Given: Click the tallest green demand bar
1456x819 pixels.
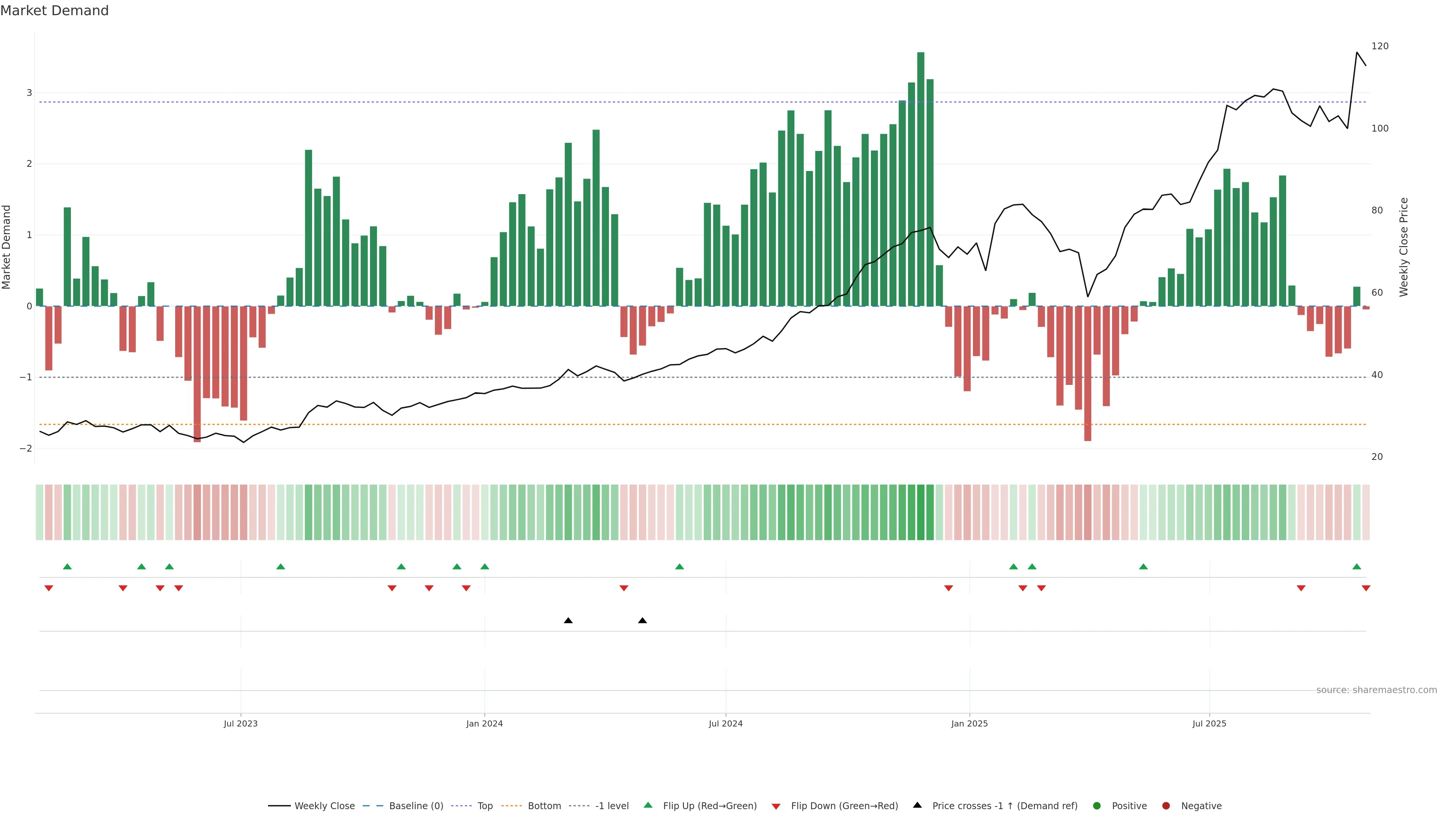Looking at the screenshot, I should 921,179.
